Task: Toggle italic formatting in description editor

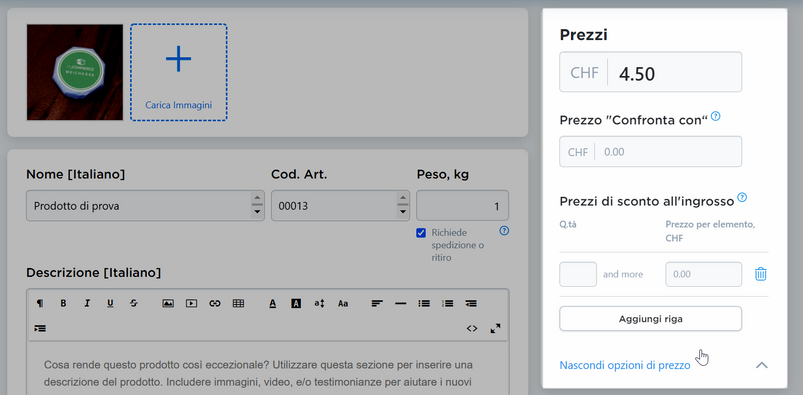Action: point(87,303)
